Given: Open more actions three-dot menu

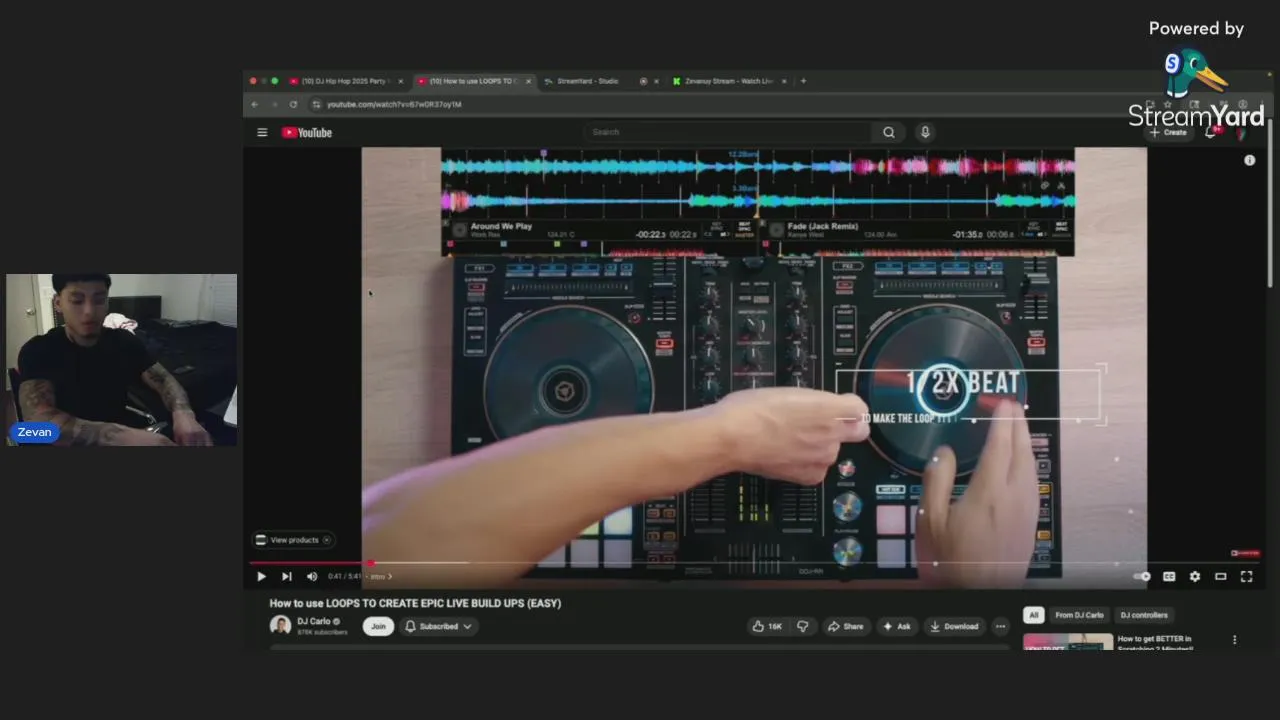Looking at the screenshot, I should 1000,627.
